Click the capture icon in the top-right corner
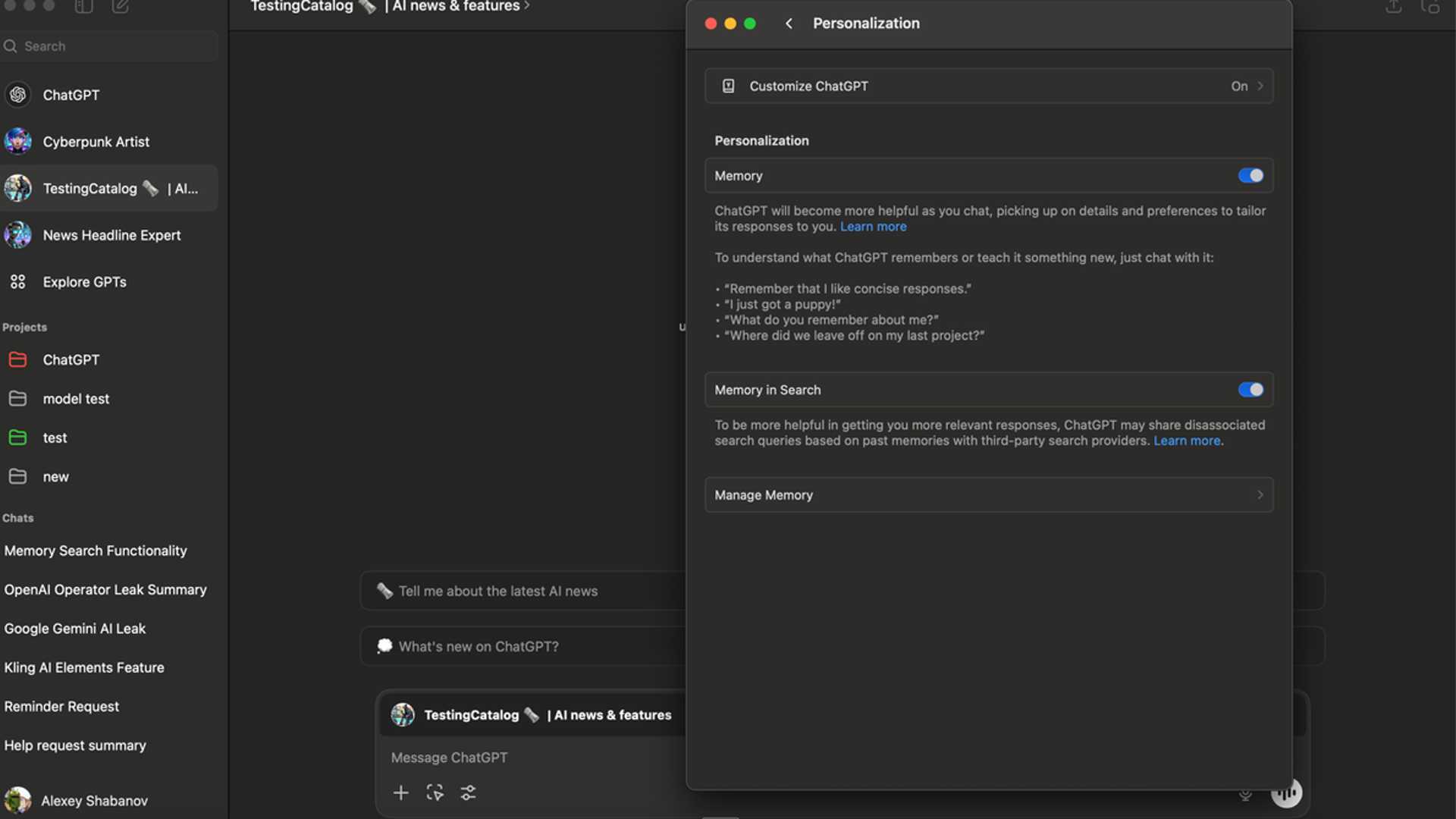The width and height of the screenshot is (1456, 819). 1432,8
